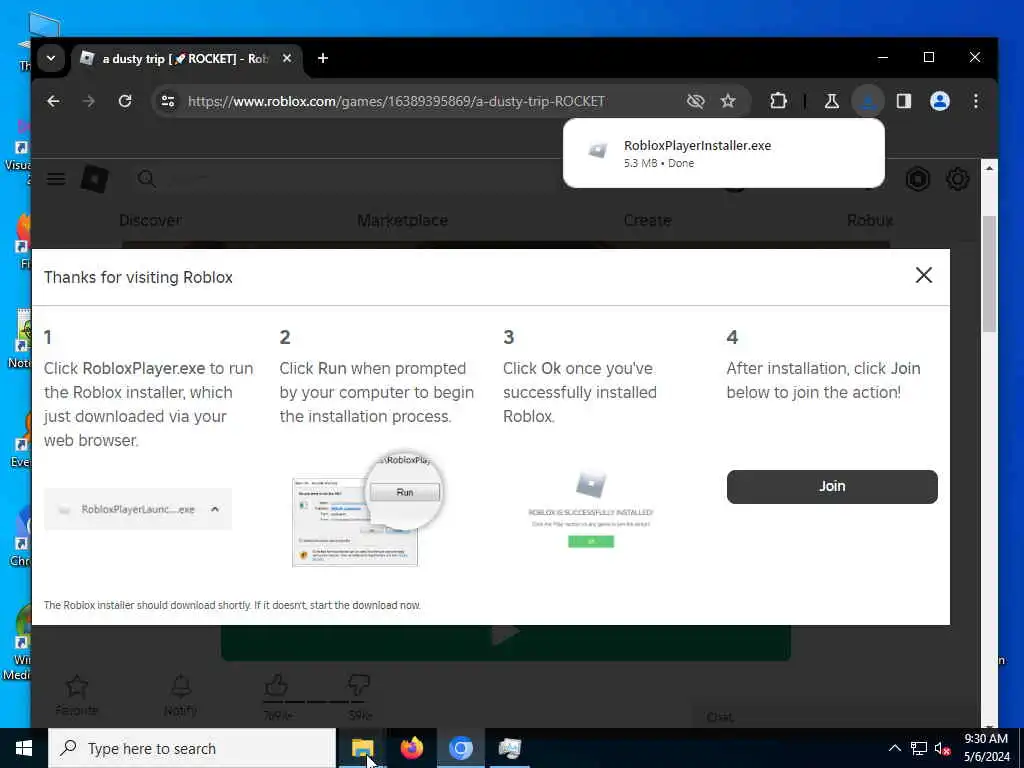Open Roblox settings gear
Image resolution: width=1024 pixels, height=768 pixels.
[x=957, y=179]
